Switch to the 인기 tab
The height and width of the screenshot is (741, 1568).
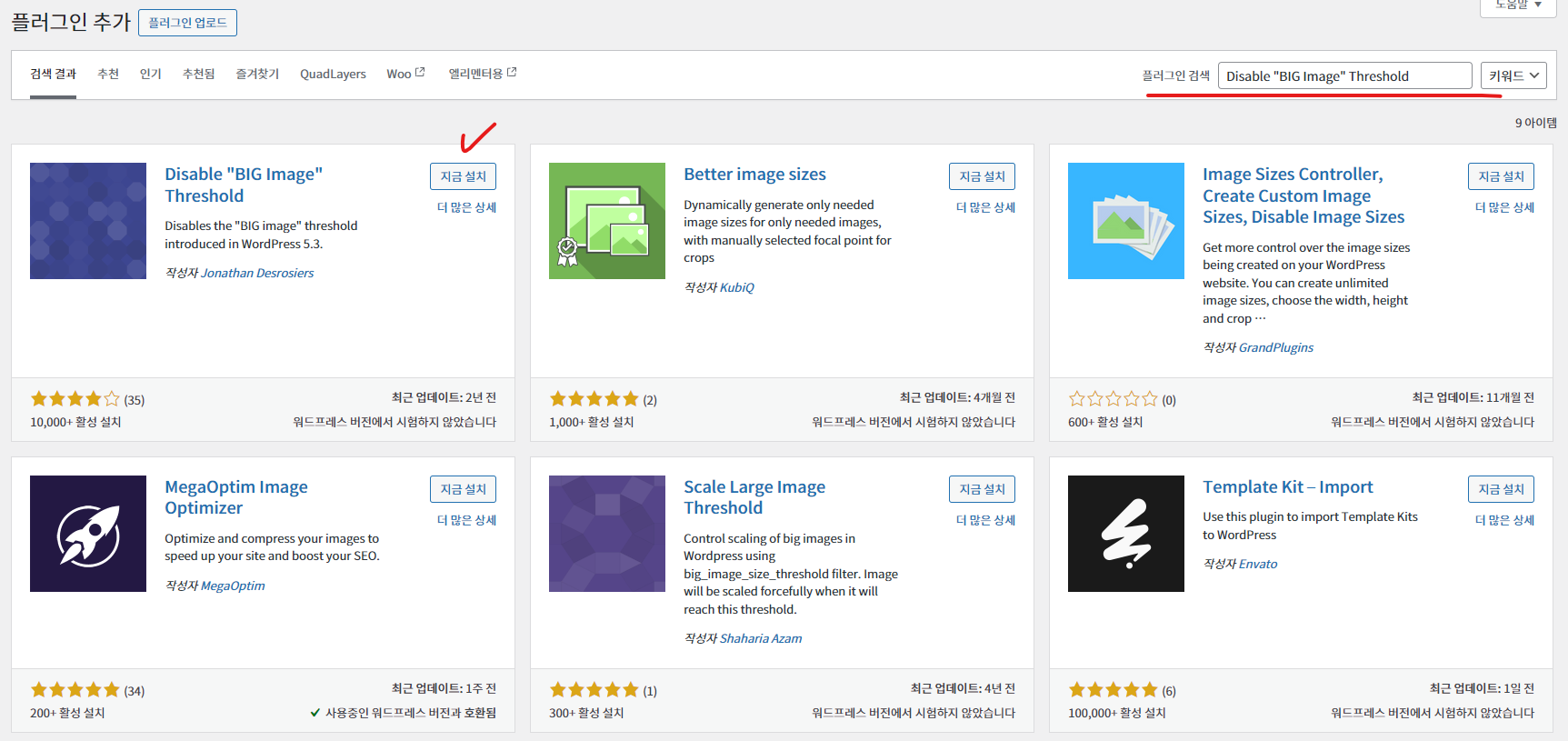pos(151,74)
